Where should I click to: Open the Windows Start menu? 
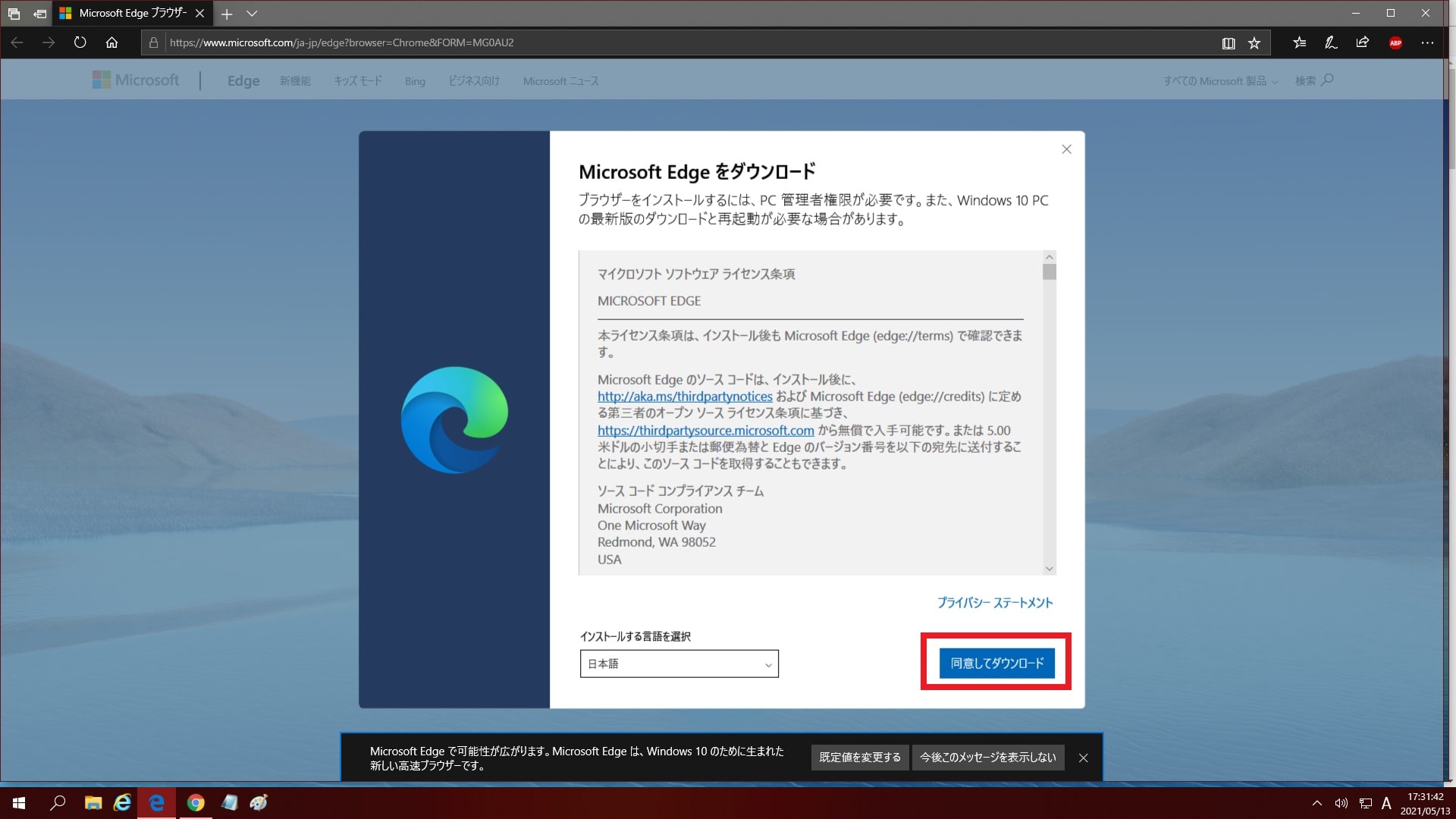pos(19,803)
